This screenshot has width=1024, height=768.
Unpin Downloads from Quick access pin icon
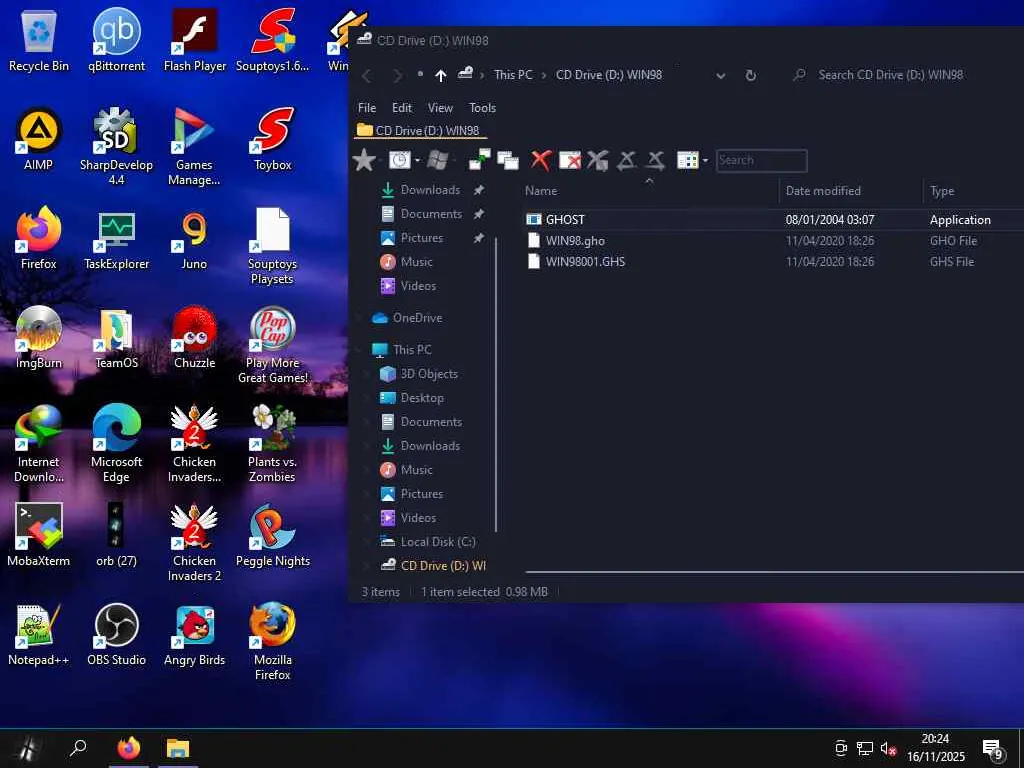click(479, 190)
